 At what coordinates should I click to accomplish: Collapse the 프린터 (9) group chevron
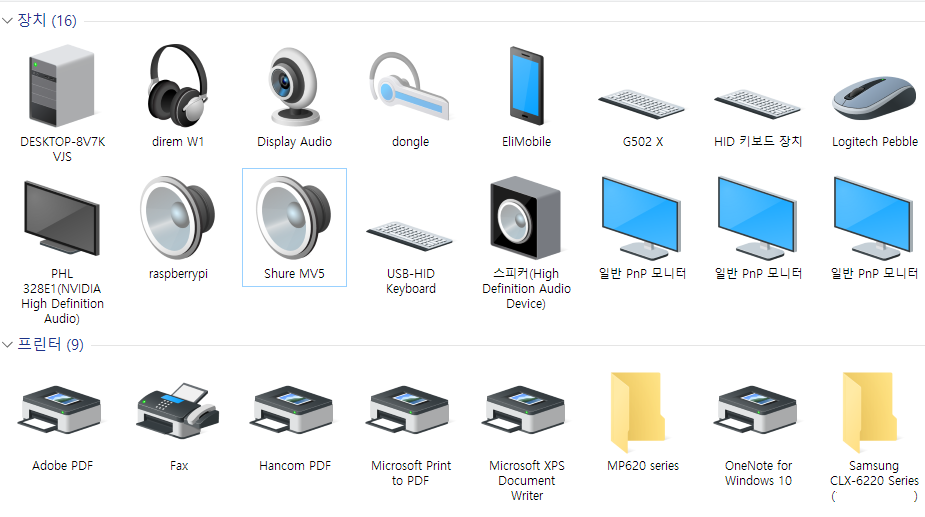point(8,344)
